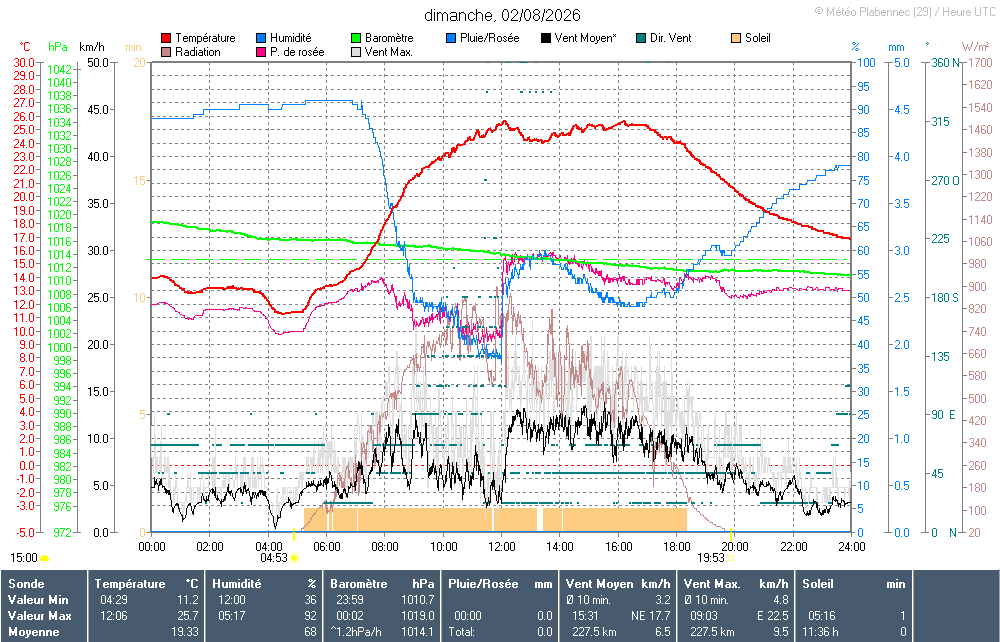Click the green hPa axis unit label
The width and height of the screenshot is (1000, 642).
[58, 47]
